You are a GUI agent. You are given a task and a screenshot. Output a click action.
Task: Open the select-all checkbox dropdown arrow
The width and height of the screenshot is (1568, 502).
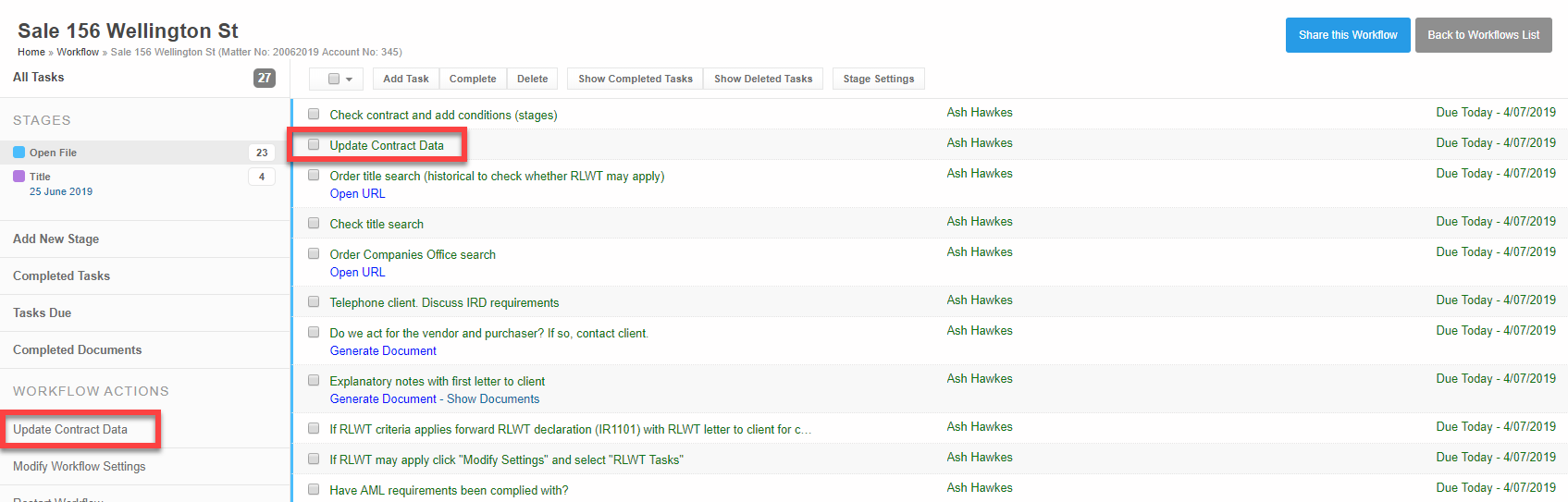tap(349, 80)
